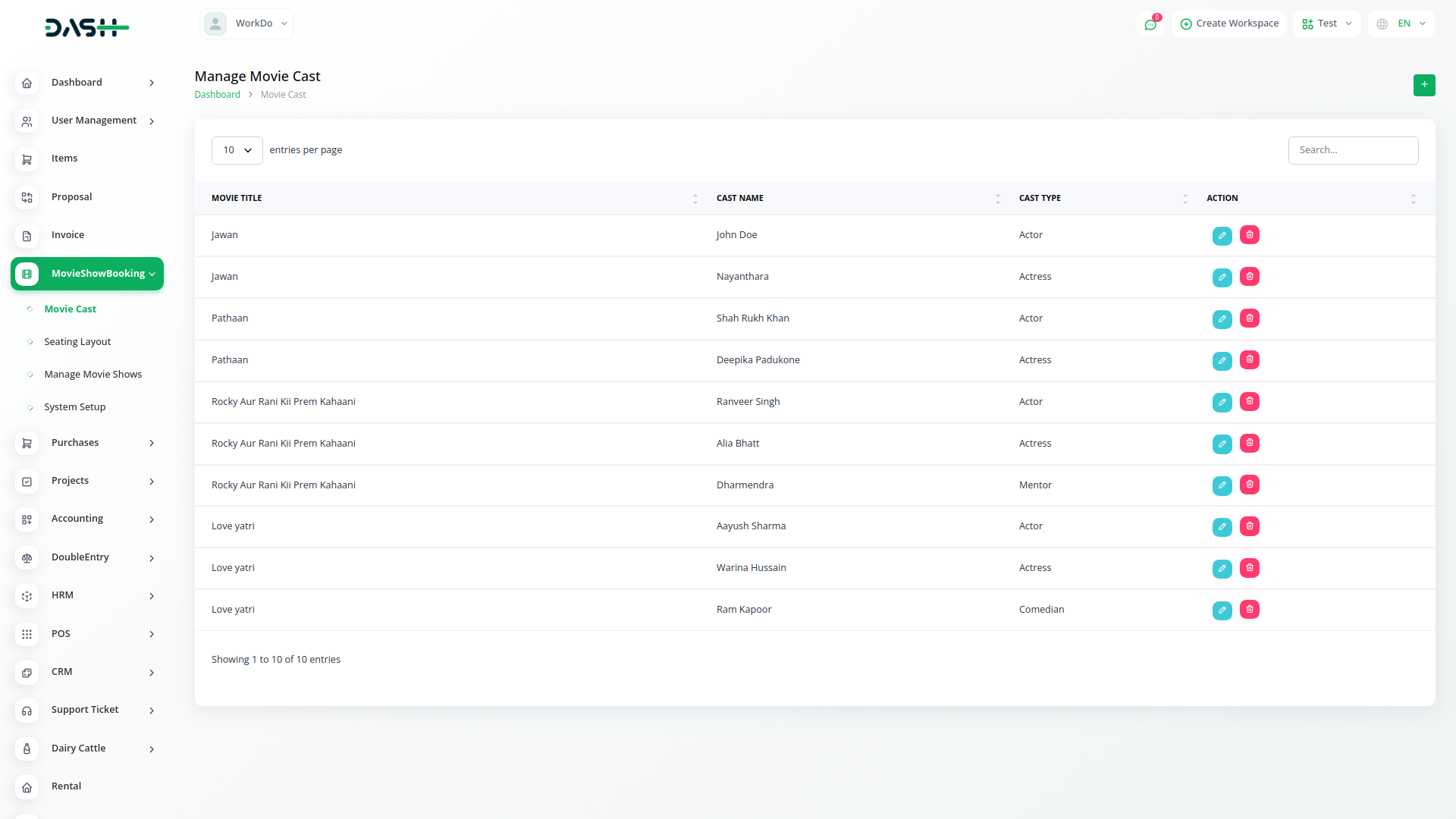The image size is (1456, 819).
Task: Open Manage Movie Shows submenu item
Action: tap(93, 375)
